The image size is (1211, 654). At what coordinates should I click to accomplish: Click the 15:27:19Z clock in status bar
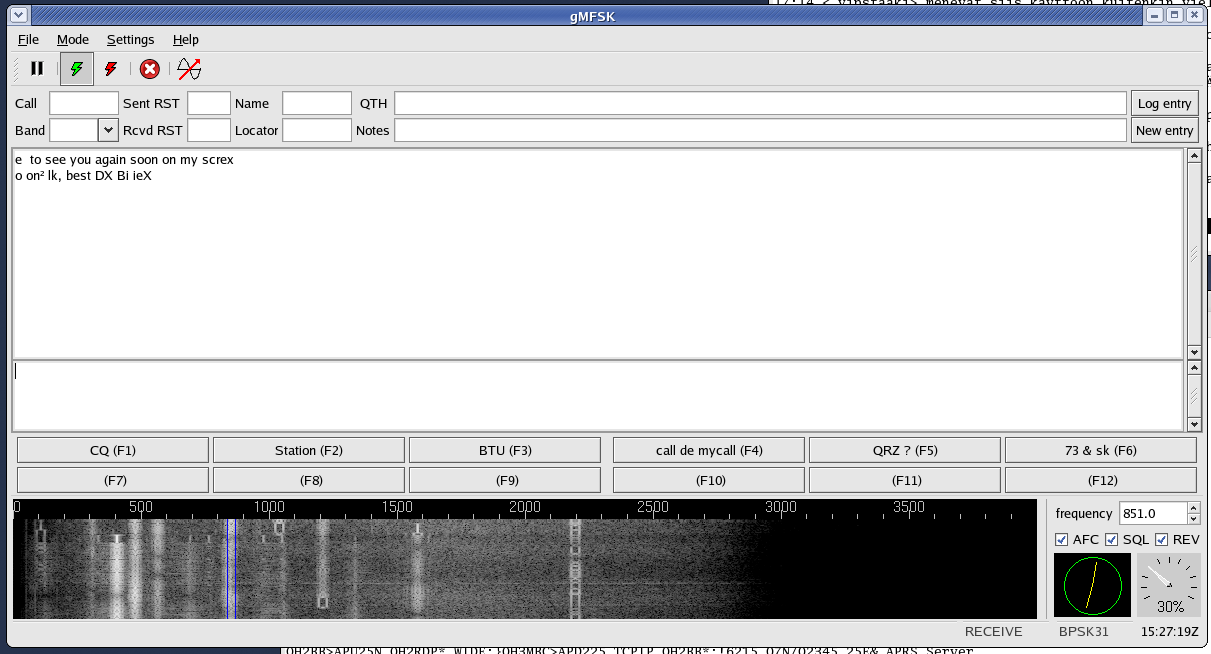coord(1169,631)
